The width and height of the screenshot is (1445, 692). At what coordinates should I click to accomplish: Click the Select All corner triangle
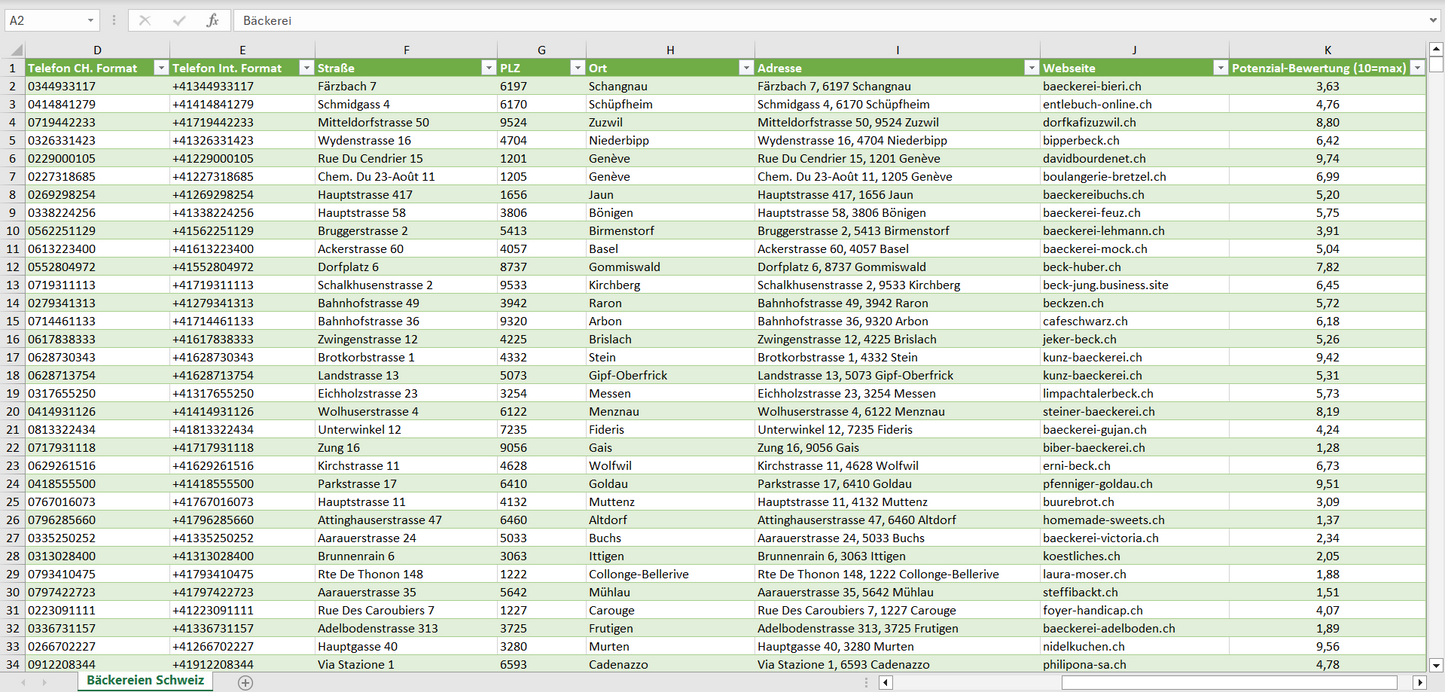coord(15,50)
